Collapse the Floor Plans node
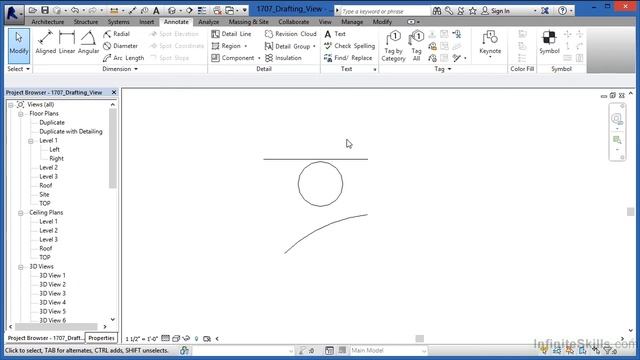This screenshot has height=360, width=640. click(x=21, y=114)
